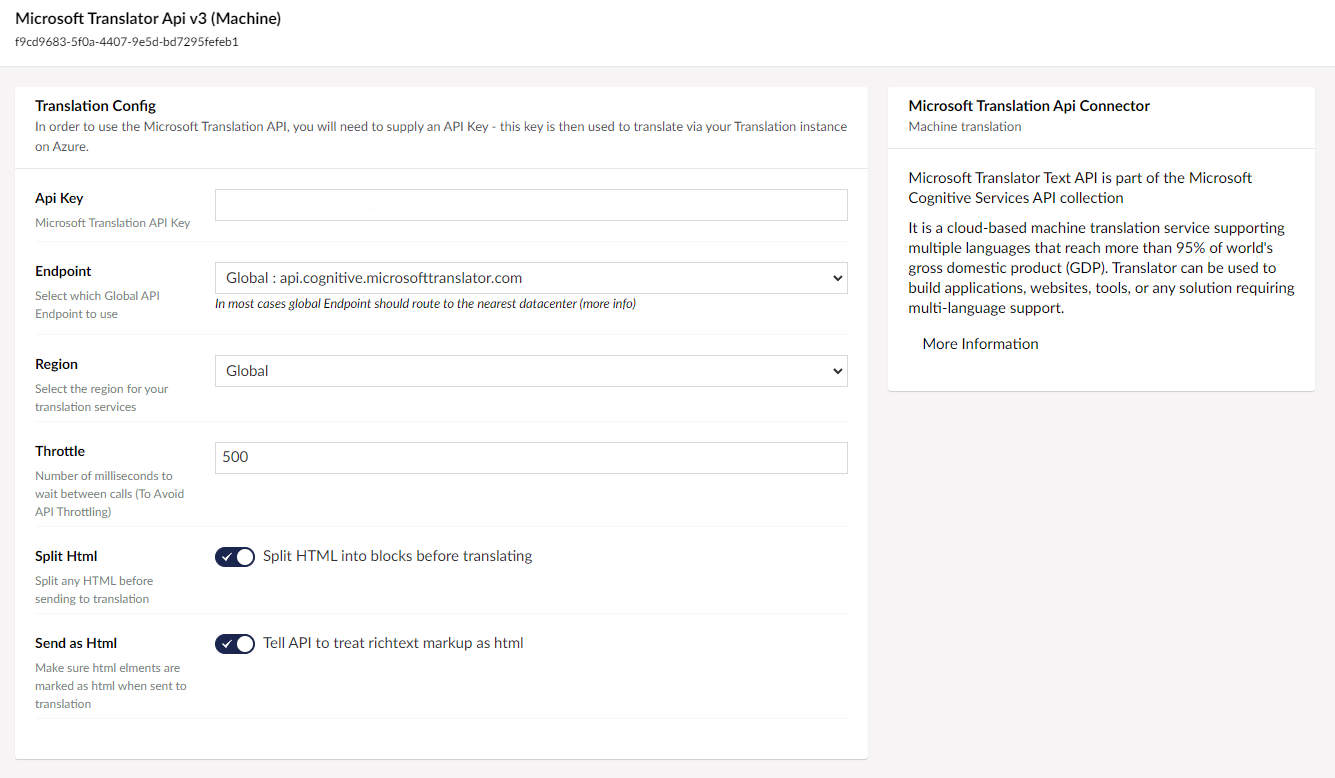This screenshot has height=778, width=1335.
Task: Click the Api Key input field
Action: (x=531, y=205)
